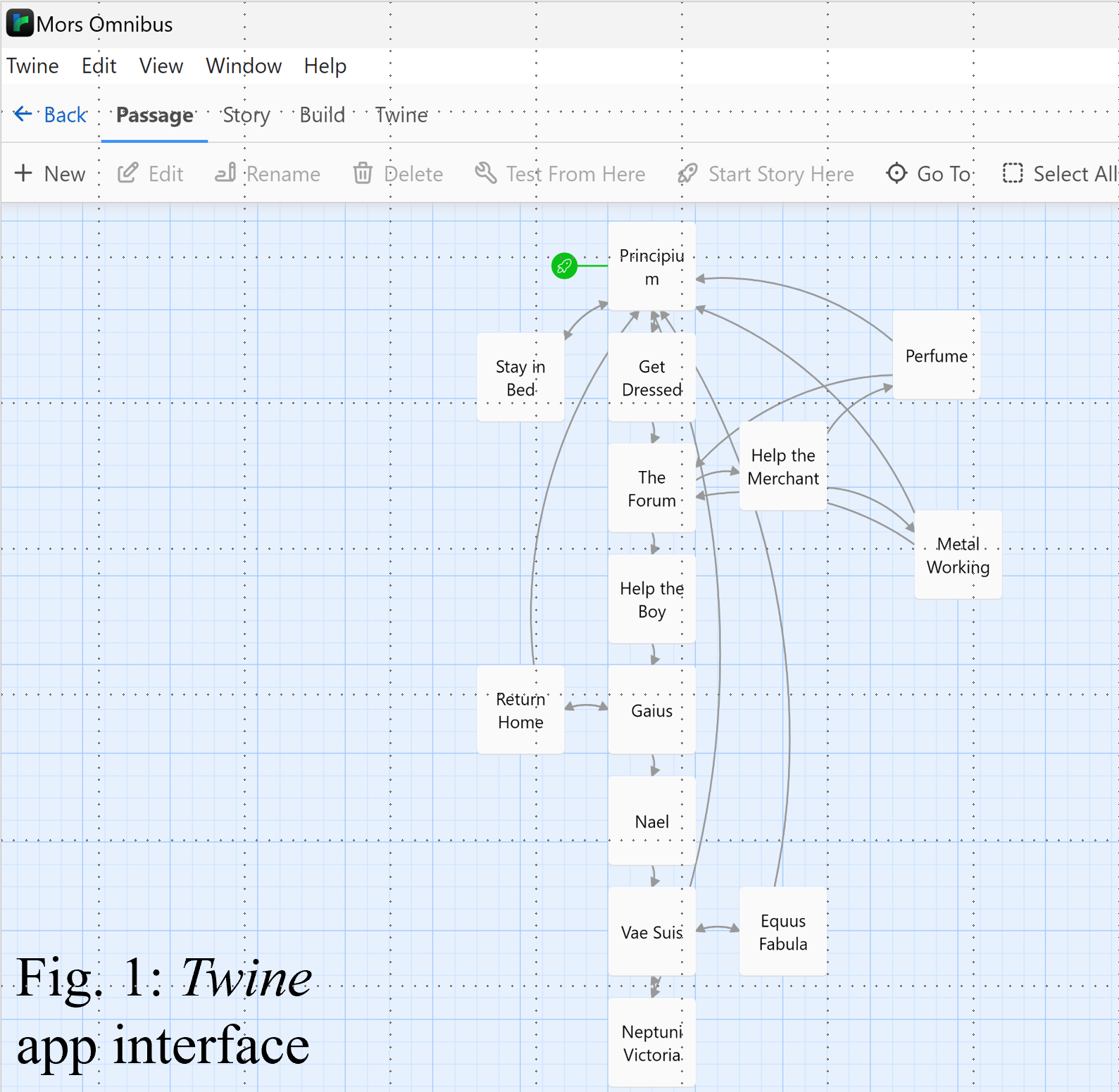
Task: Click the trash icon for Delete
Action: click(x=363, y=173)
